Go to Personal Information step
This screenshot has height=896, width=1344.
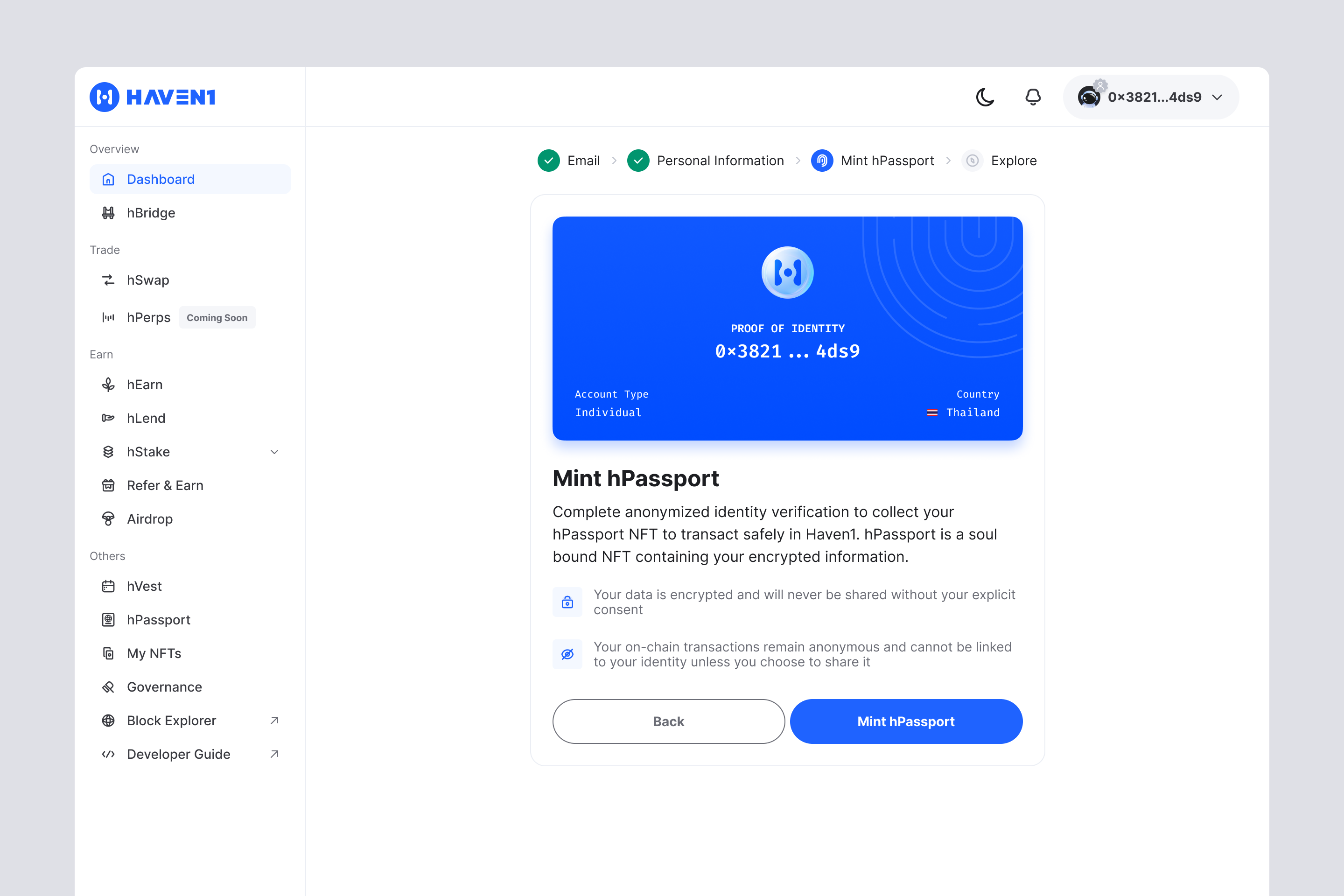[720, 161]
